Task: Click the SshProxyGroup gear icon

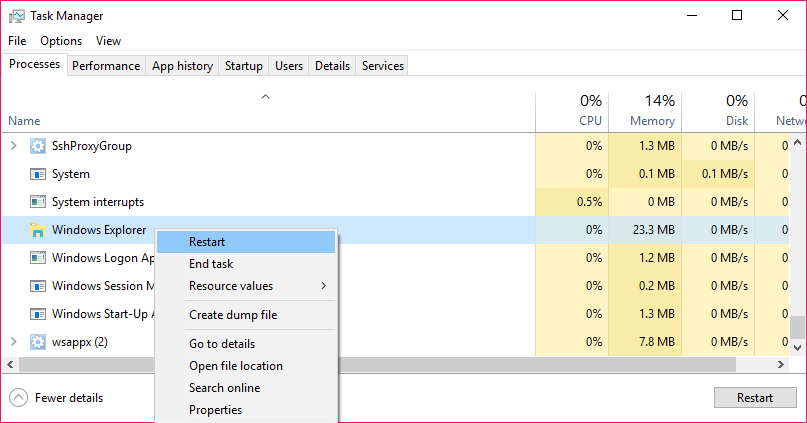Action: pos(38,146)
